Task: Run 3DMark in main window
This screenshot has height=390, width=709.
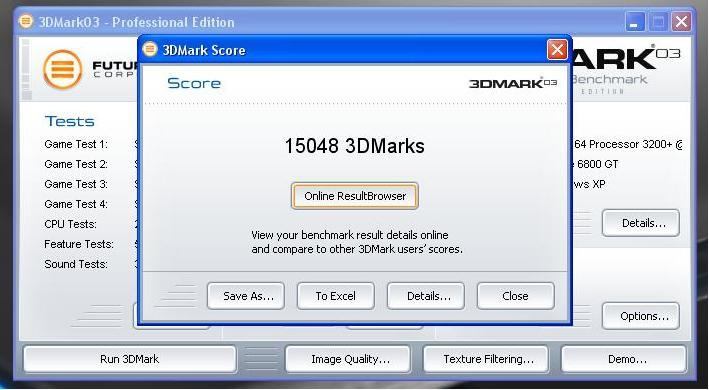Action: (130, 359)
